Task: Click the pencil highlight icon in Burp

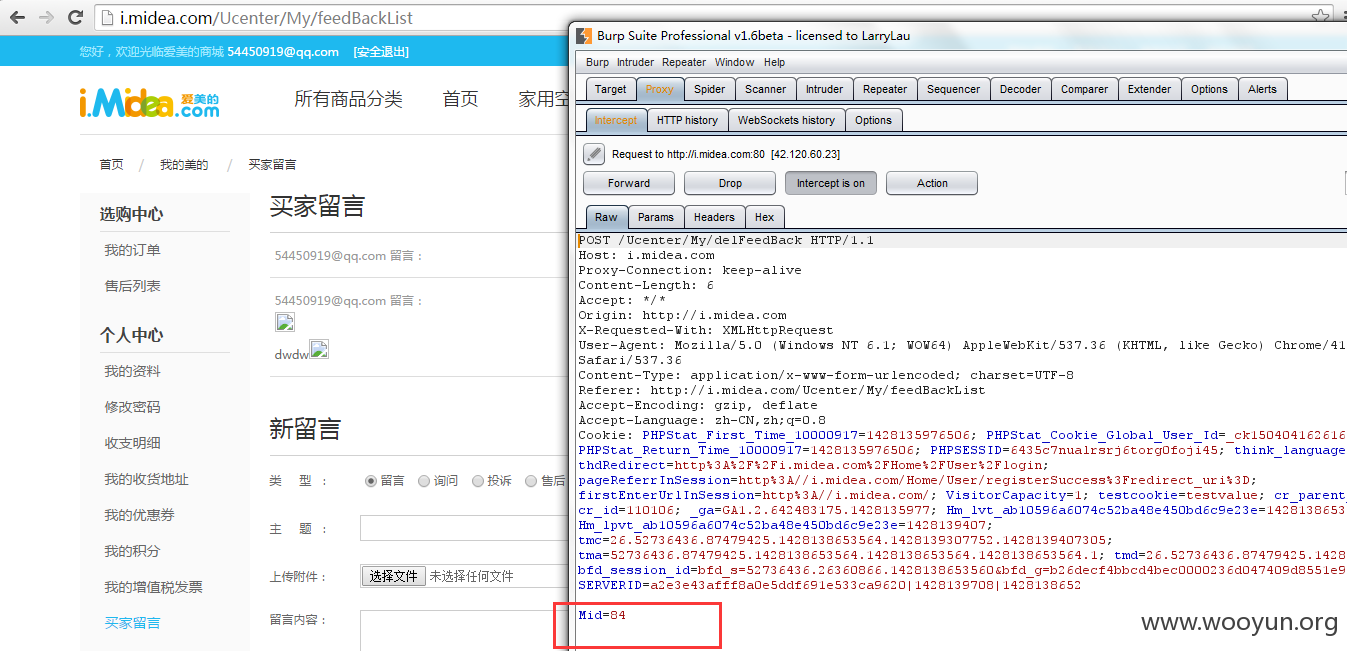Action: pyautogui.click(x=594, y=154)
